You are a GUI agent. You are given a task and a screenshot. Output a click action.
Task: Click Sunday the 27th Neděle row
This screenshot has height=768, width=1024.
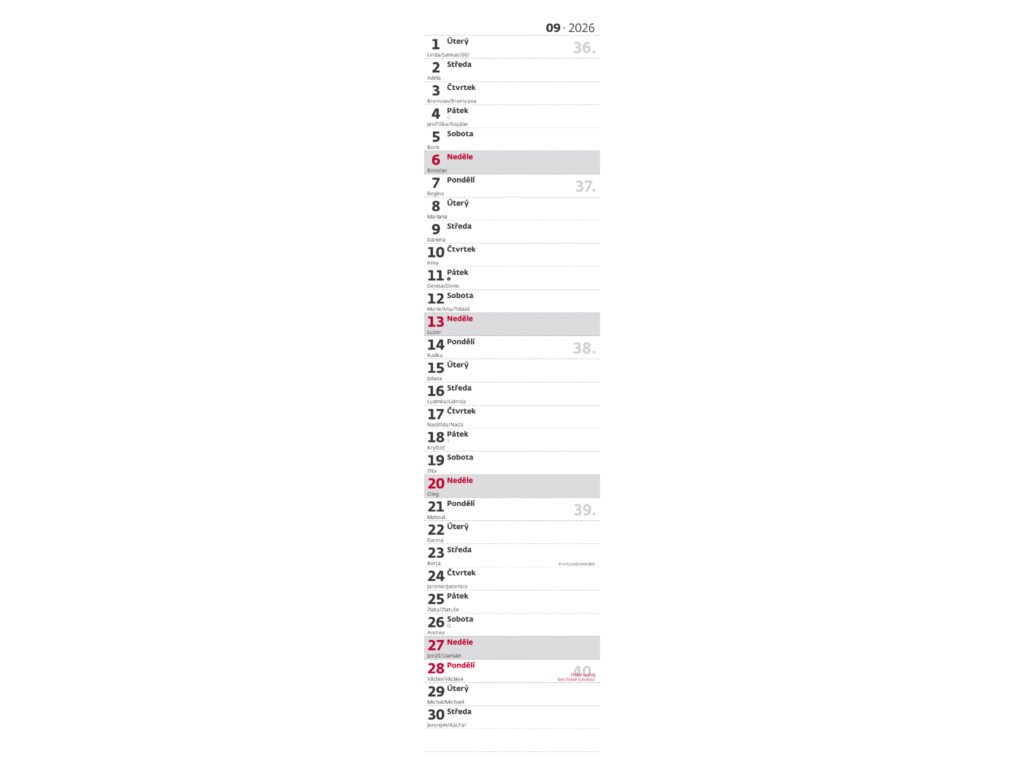point(511,647)
